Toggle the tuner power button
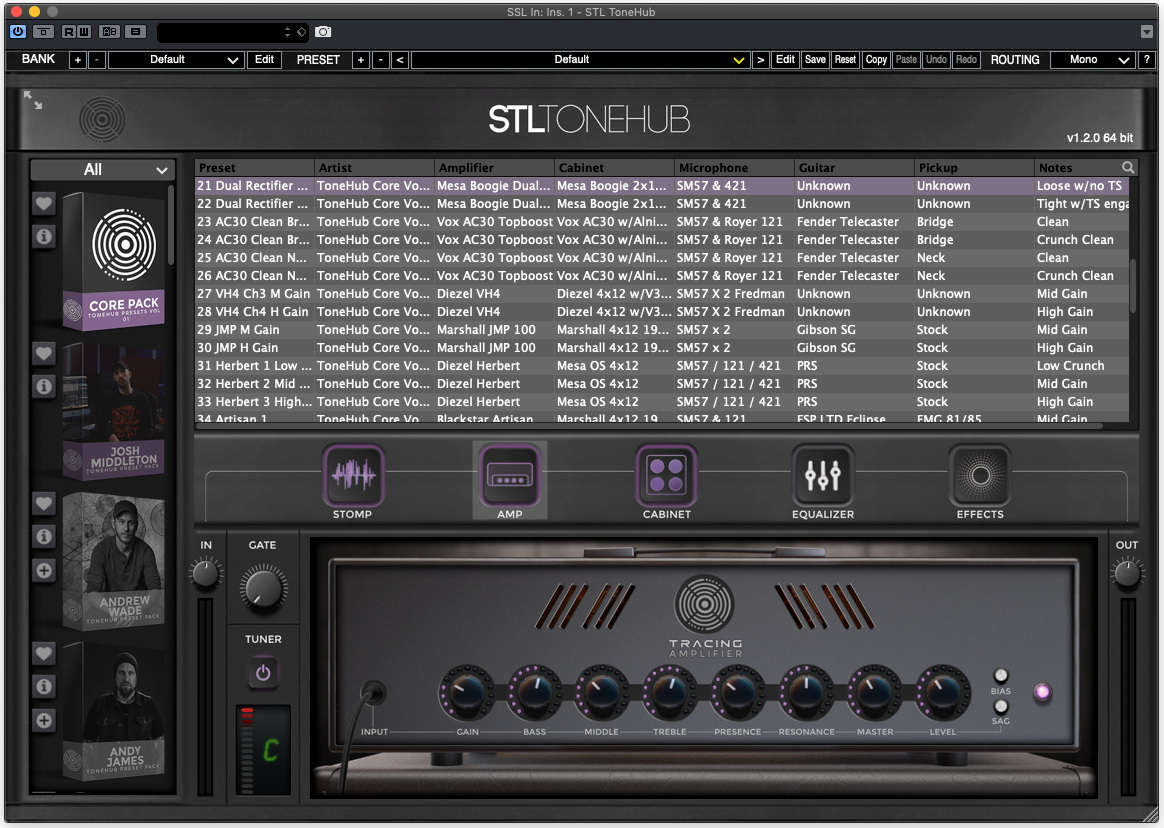 [263, 671]
